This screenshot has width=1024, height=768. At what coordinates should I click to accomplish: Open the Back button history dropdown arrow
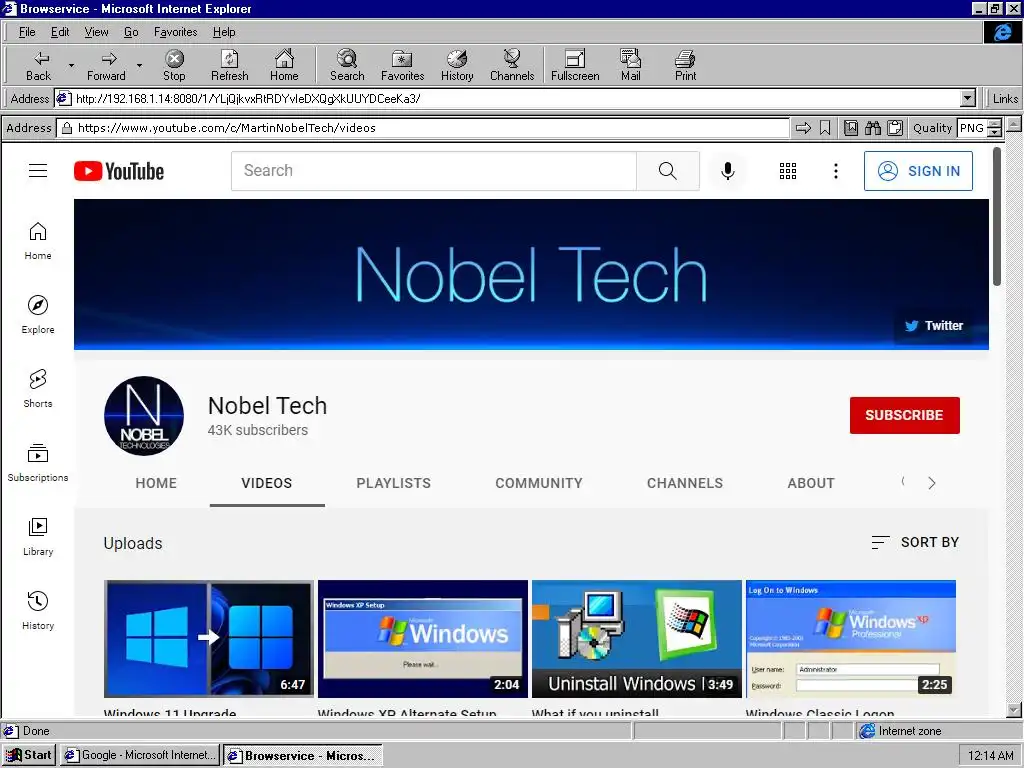[71, 65]
